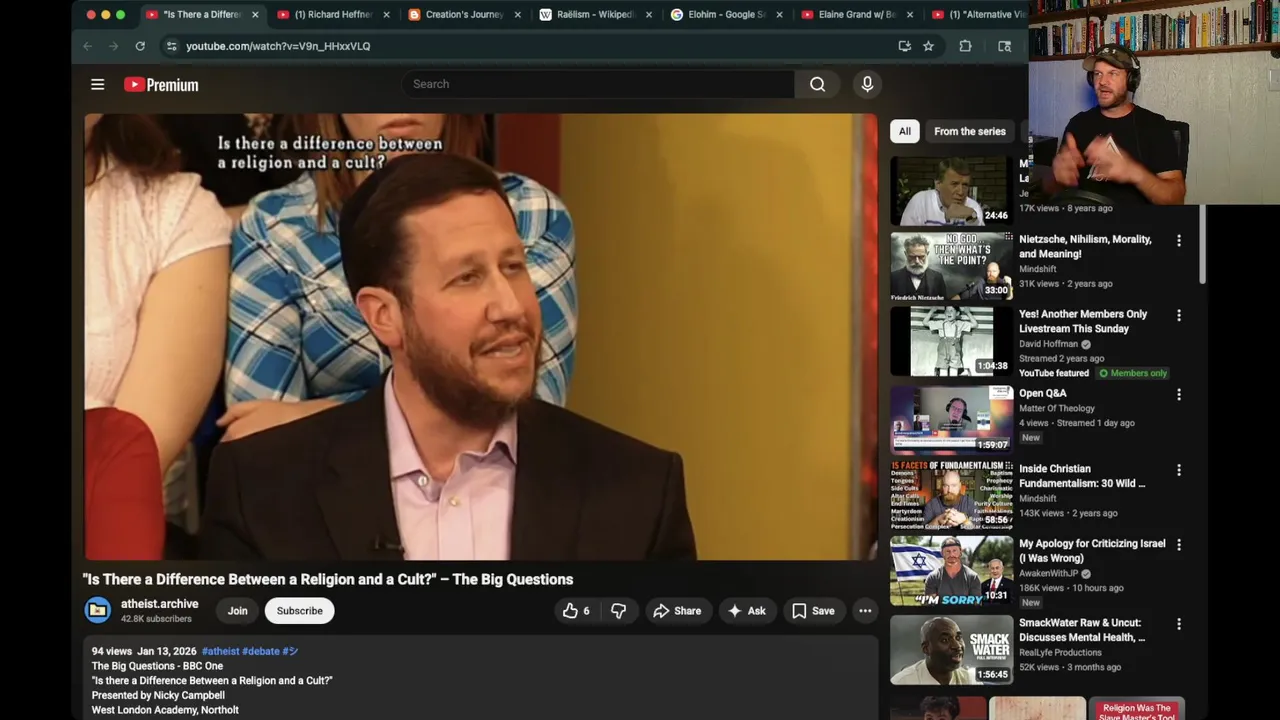Screen dimensions: 1280x720
Task: Click the Matter Of Theology channel name
Action: (x=1057, y=408)
